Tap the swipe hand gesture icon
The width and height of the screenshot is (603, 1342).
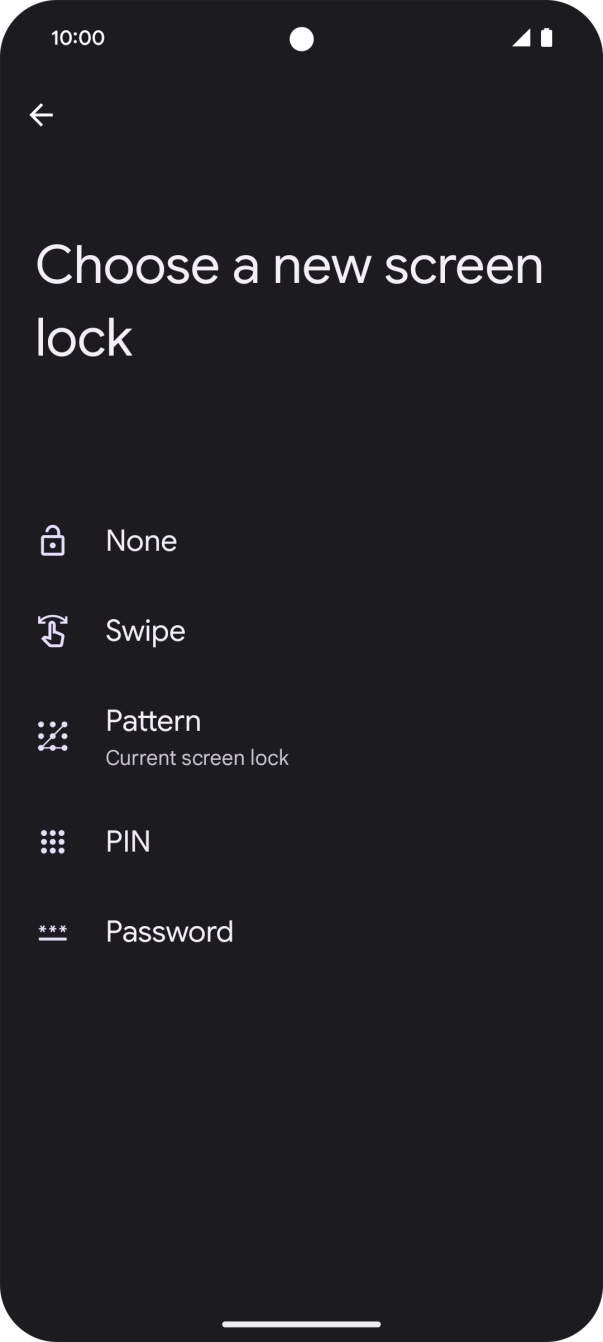pos(52,631)
